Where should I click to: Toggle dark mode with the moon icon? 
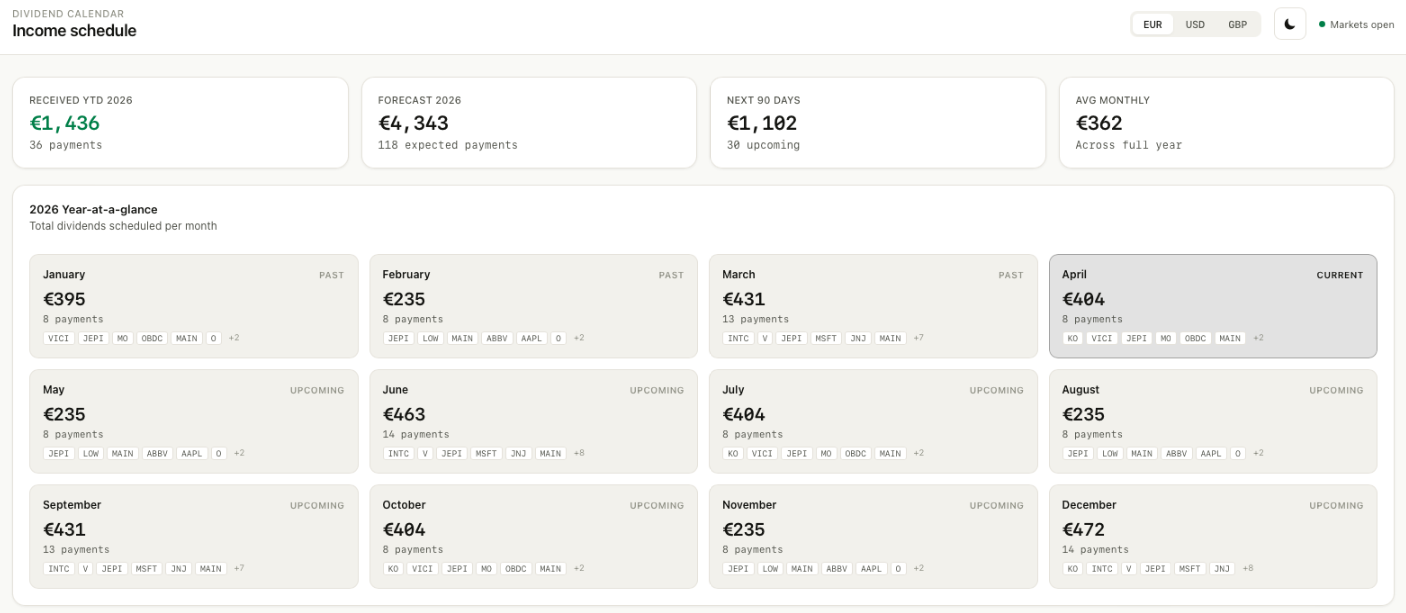click(x=1290, y=24)
